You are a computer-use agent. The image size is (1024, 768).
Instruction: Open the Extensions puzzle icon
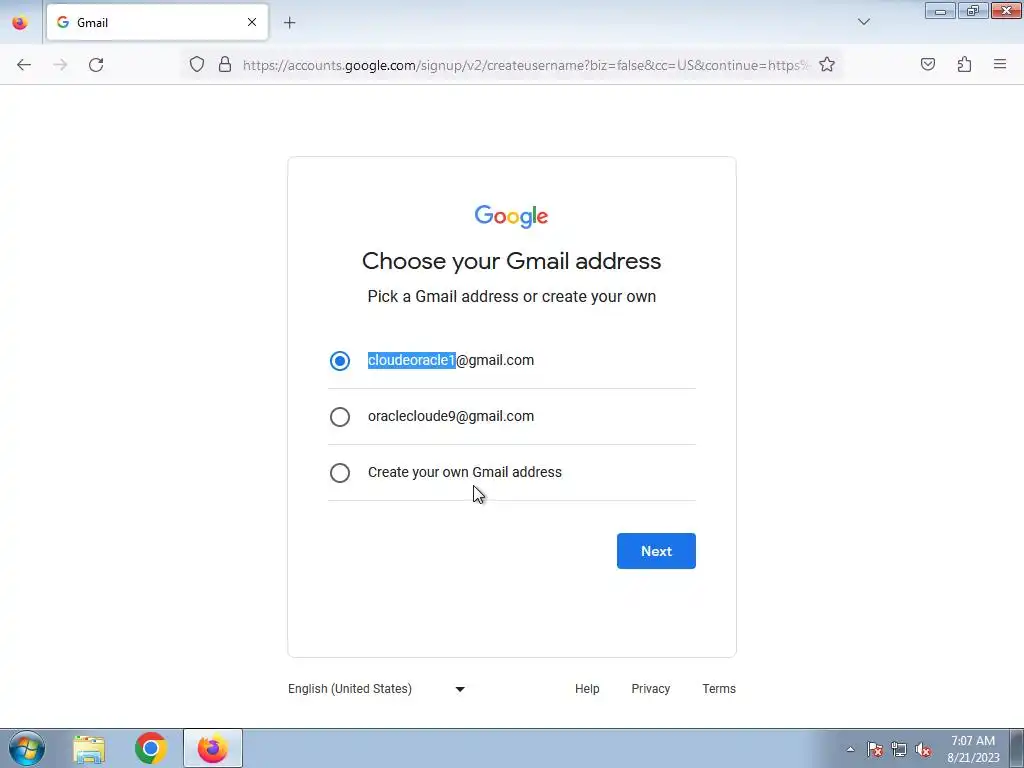964,64
